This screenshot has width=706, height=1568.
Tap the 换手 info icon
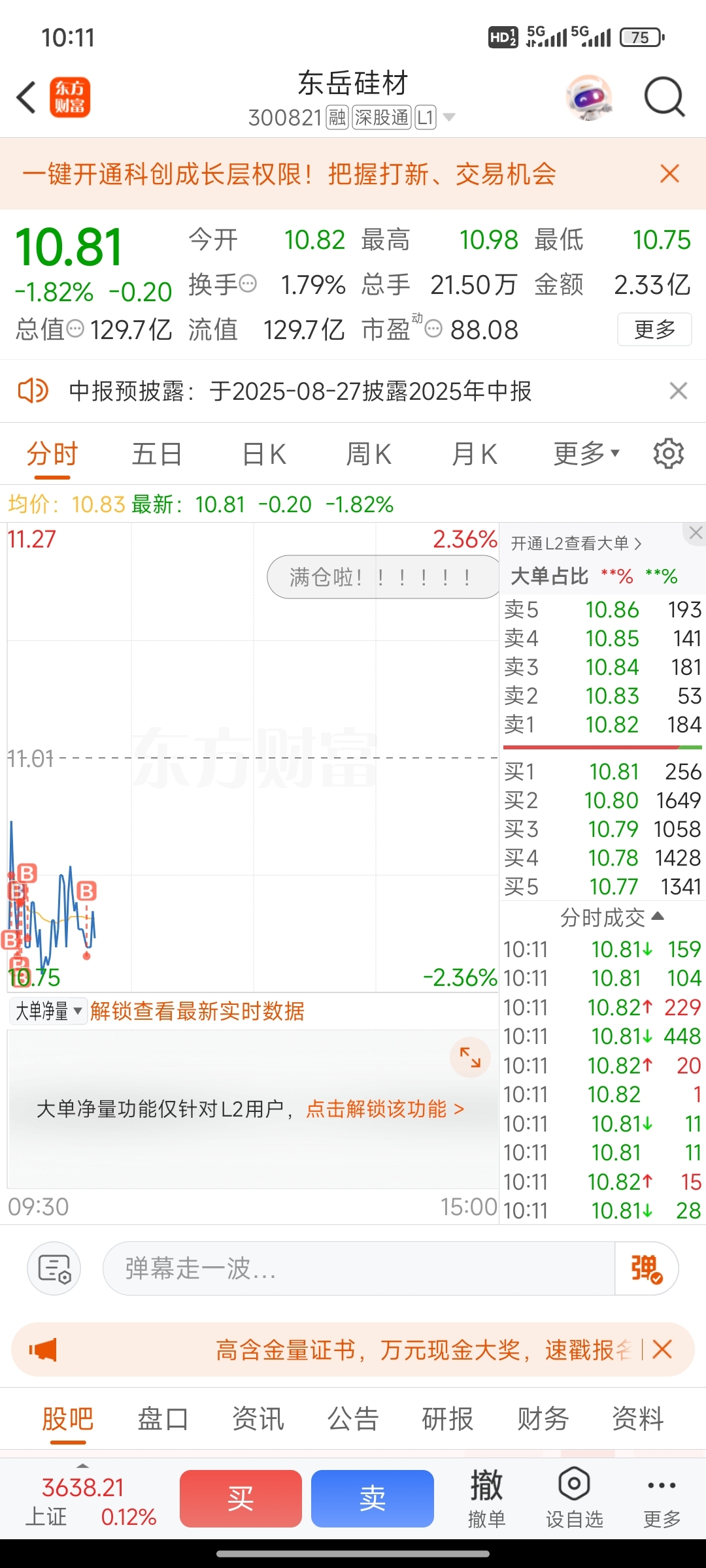click(248, 284)
